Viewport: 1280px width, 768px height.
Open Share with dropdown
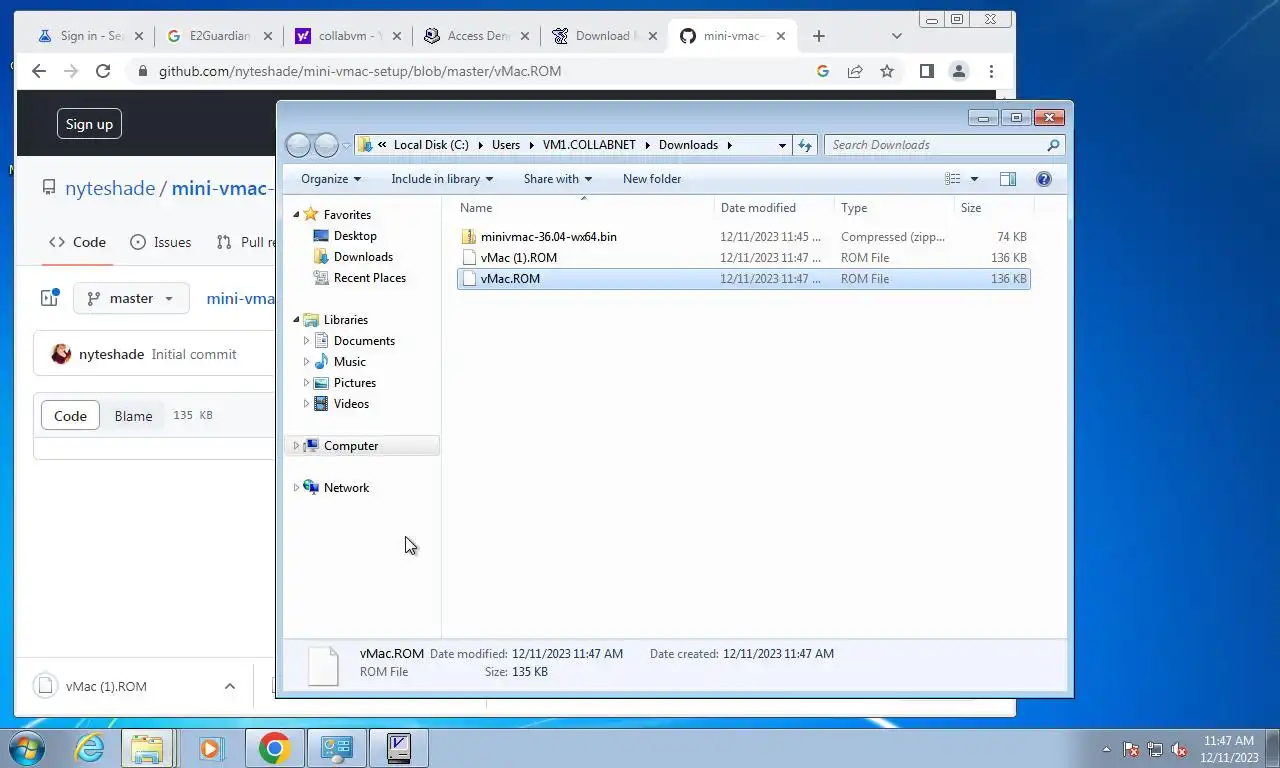click(557, 179)
